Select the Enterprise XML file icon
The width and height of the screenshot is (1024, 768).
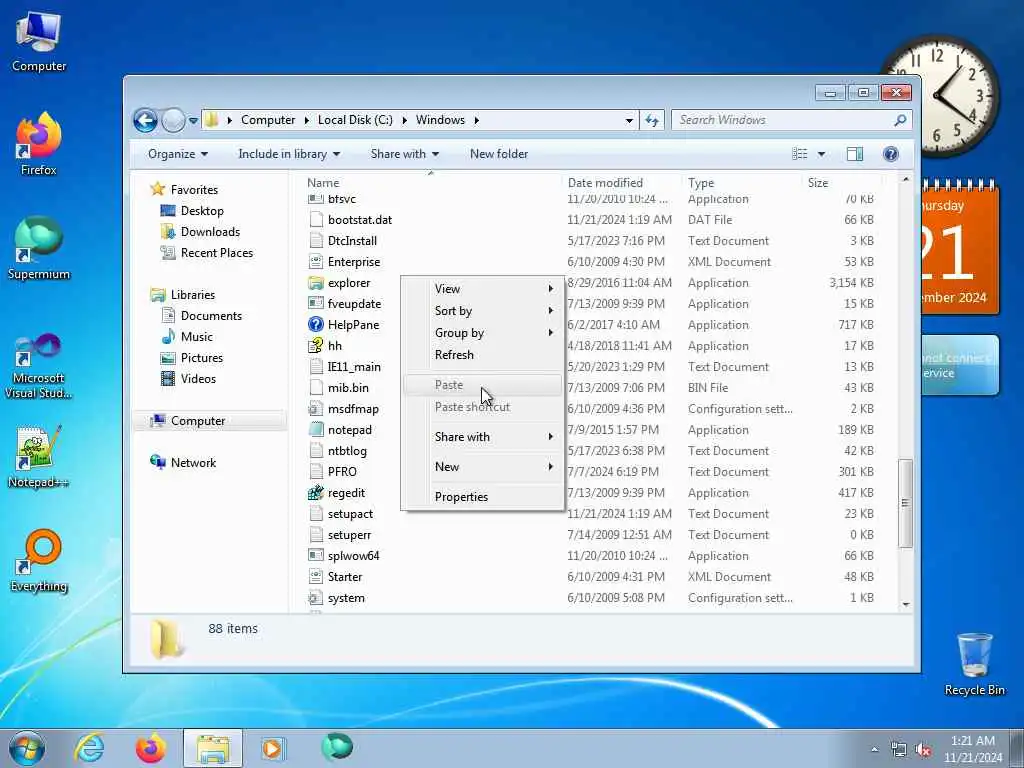tap(316, 262)
